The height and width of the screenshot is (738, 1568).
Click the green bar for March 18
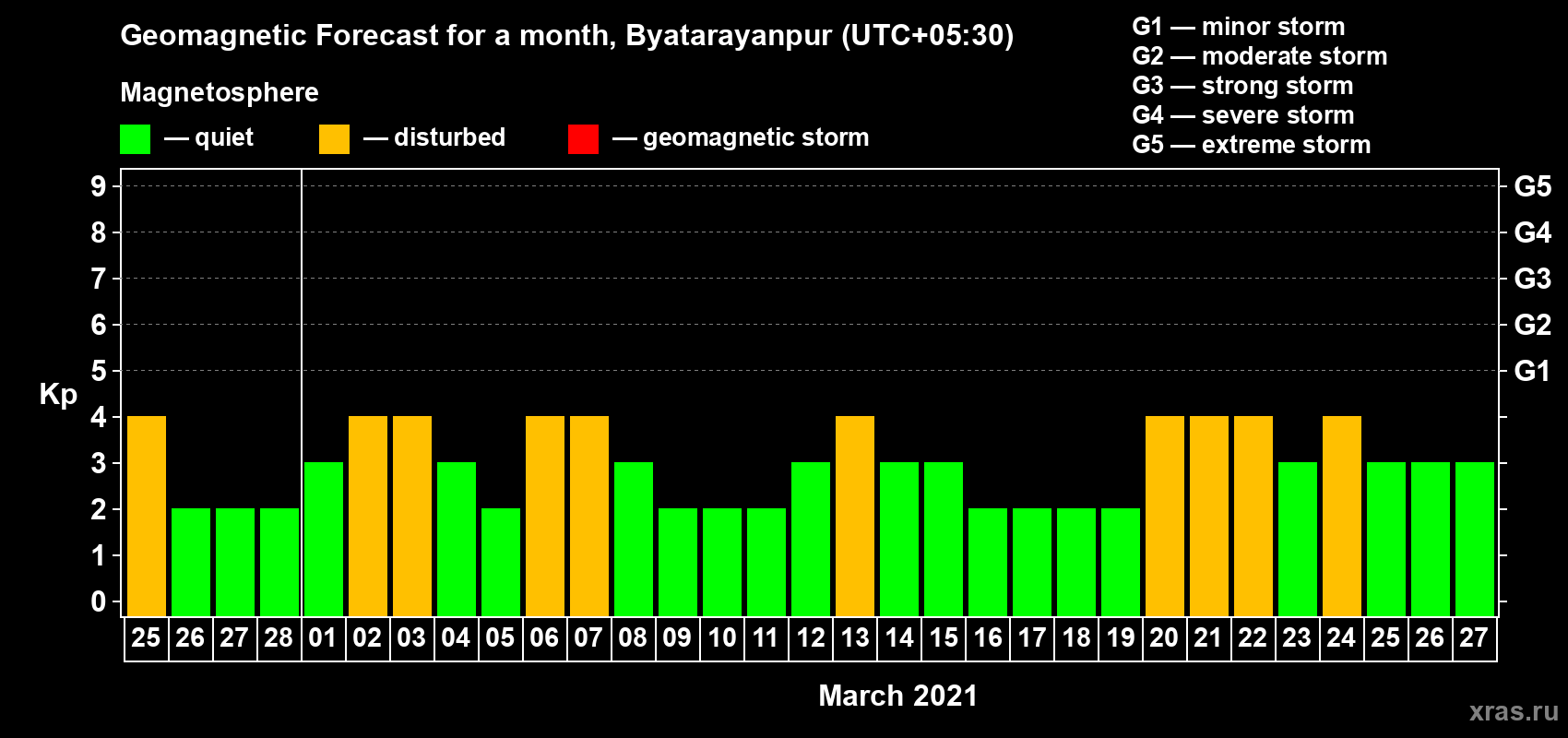(1076, 563)
